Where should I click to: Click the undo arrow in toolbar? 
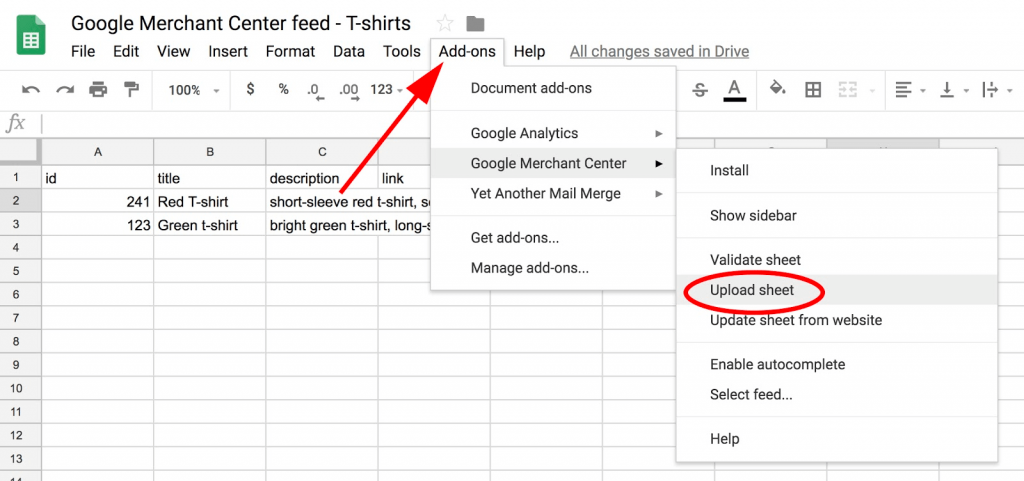click(x=31, y=90)
